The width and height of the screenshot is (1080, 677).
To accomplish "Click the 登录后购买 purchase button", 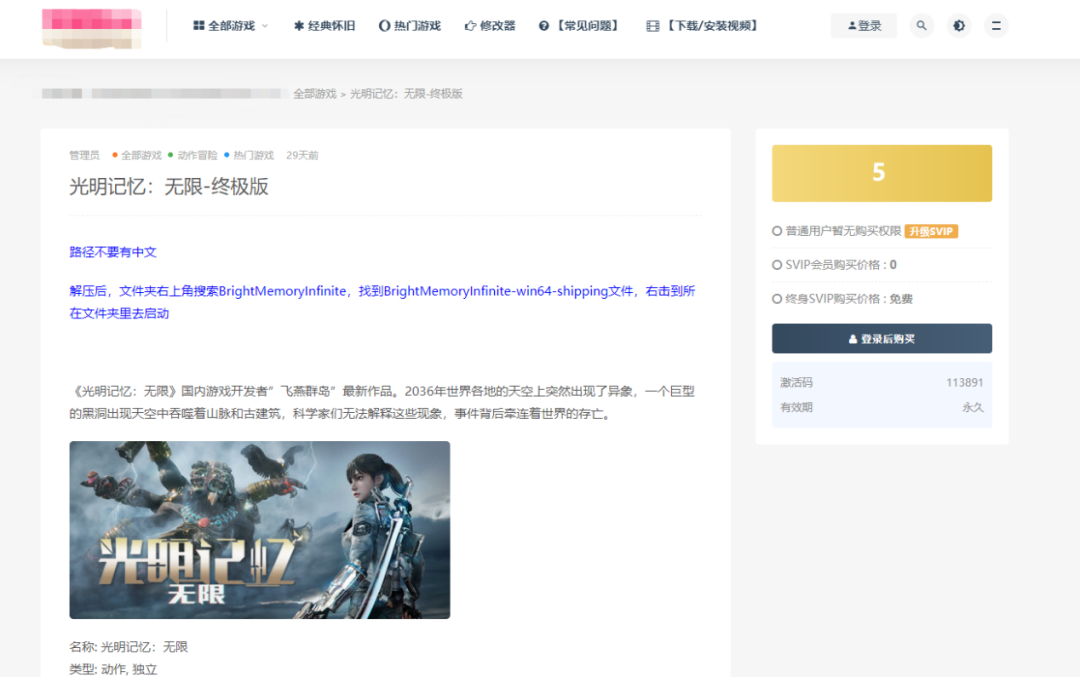I will [882, 339].
